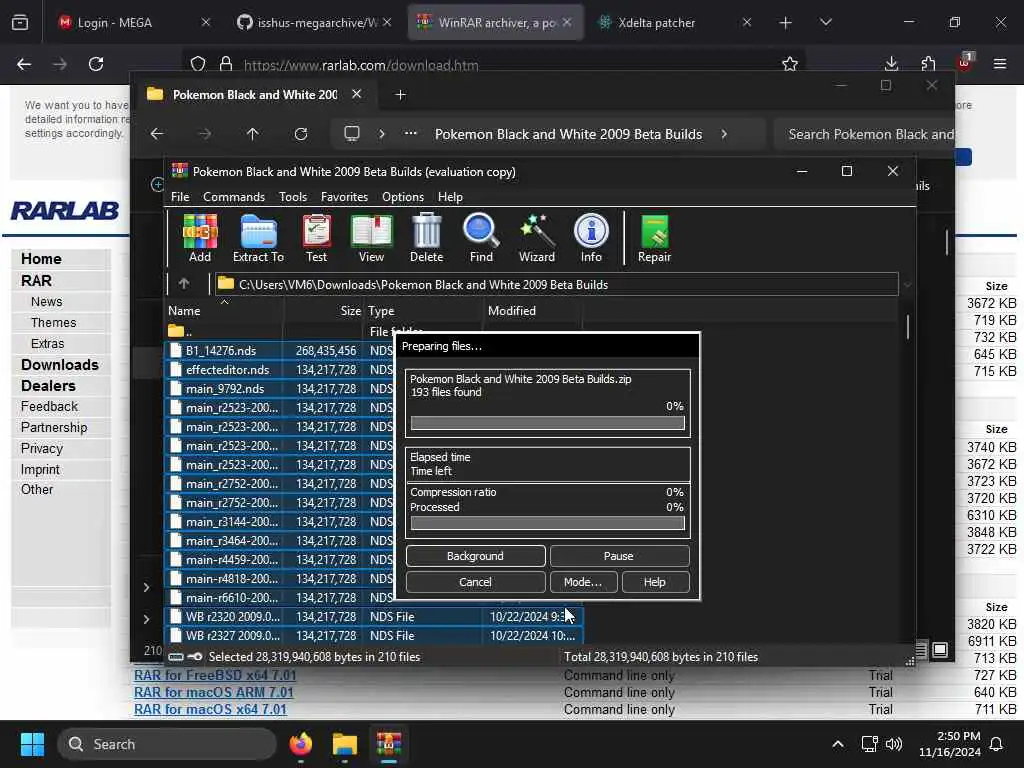The image size is (1024, 768).
Task: Click the Add toolbar icon in WinRAR
Action: (x=200, y=238)
